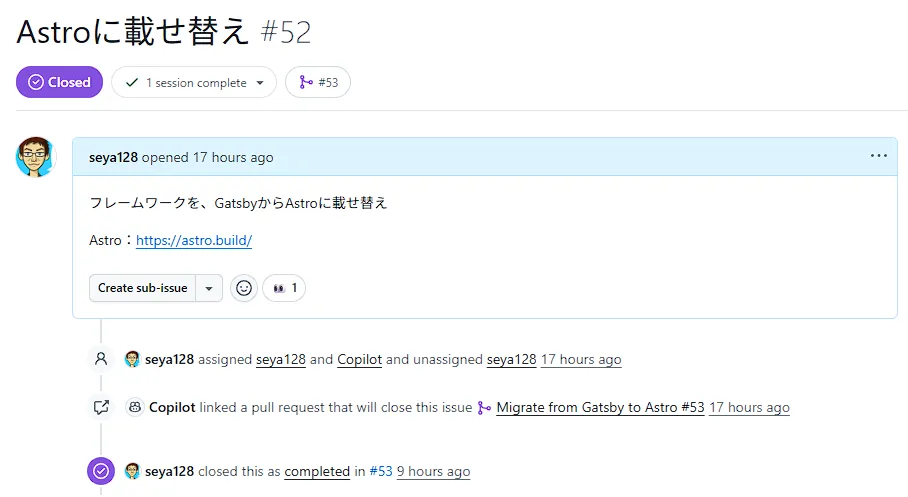Open Migrate from Gatsby to Astro #53 link
The image size is (908, 497).
(601, 408)
